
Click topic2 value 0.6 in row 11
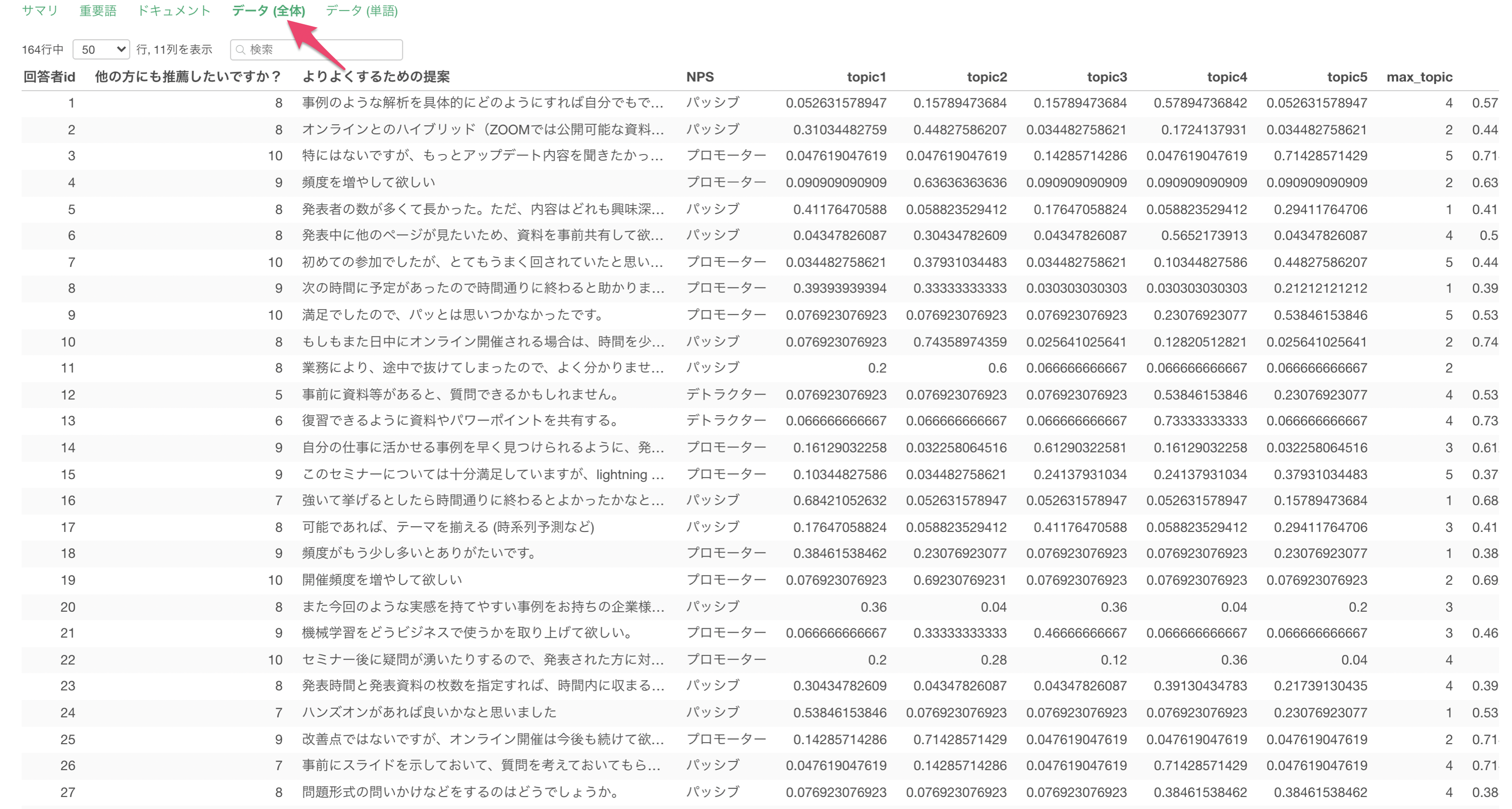[997, 368]
